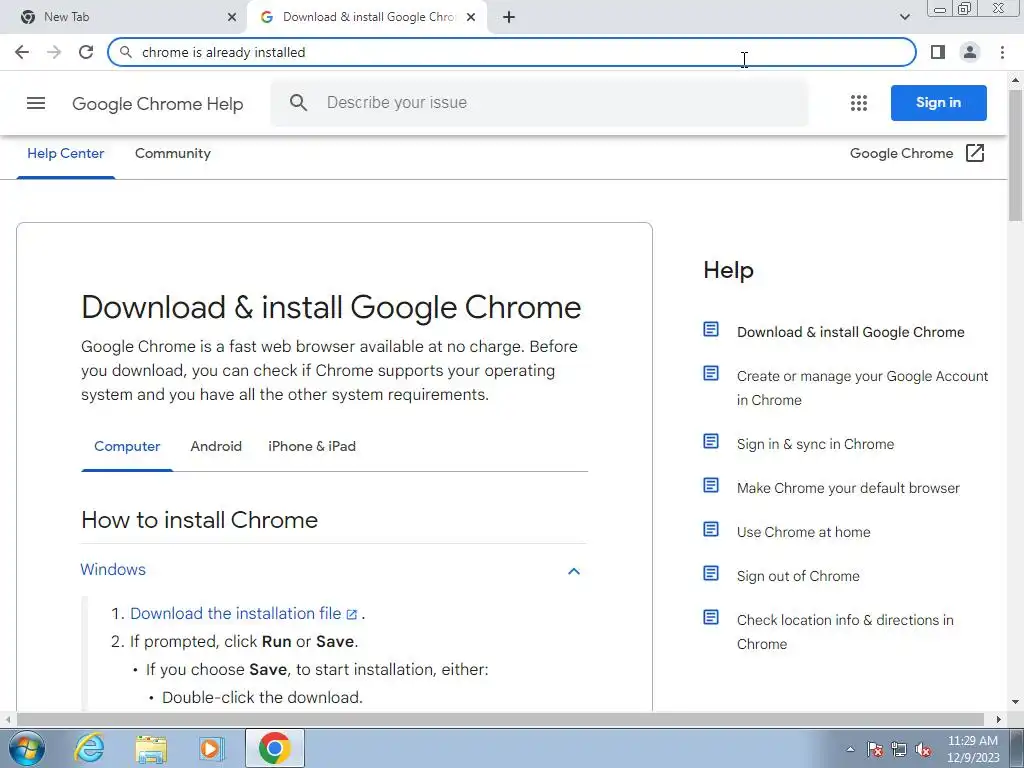Reload the current page
1024x768 pixels.
(86, 52)
